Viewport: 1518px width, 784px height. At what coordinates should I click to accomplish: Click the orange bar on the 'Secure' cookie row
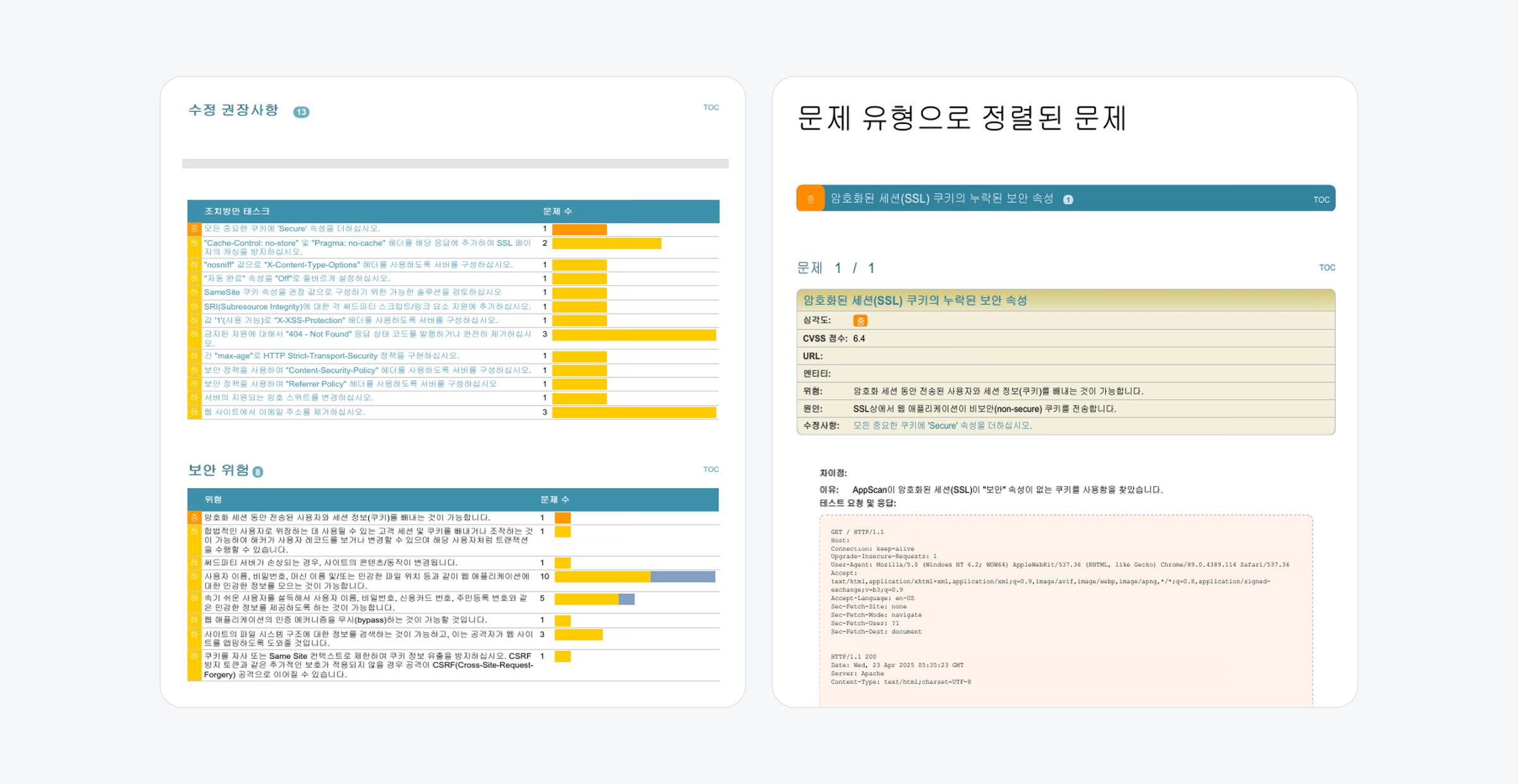579,230
